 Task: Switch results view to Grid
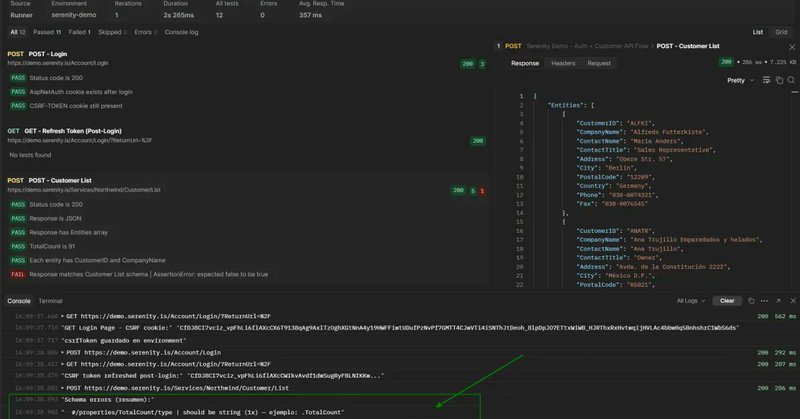780,32
